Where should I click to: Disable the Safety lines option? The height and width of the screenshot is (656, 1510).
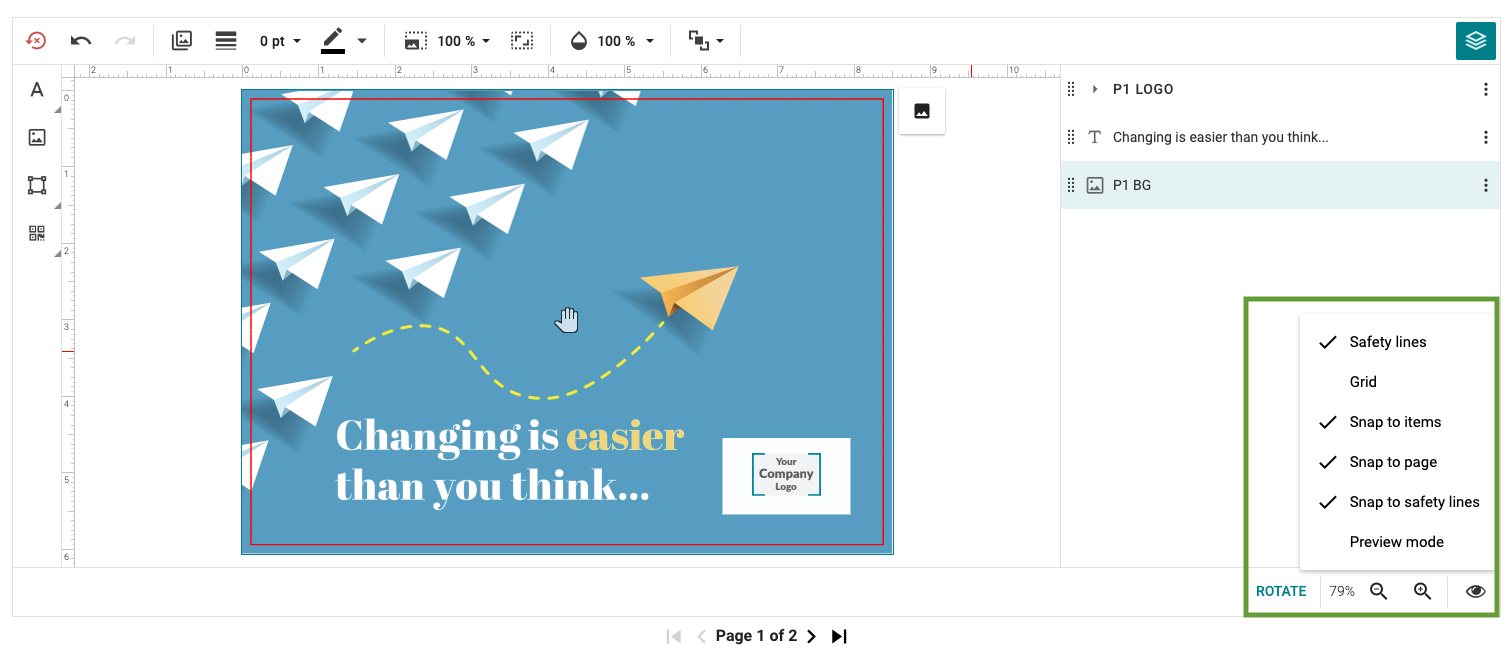(x=1387, y=342)
